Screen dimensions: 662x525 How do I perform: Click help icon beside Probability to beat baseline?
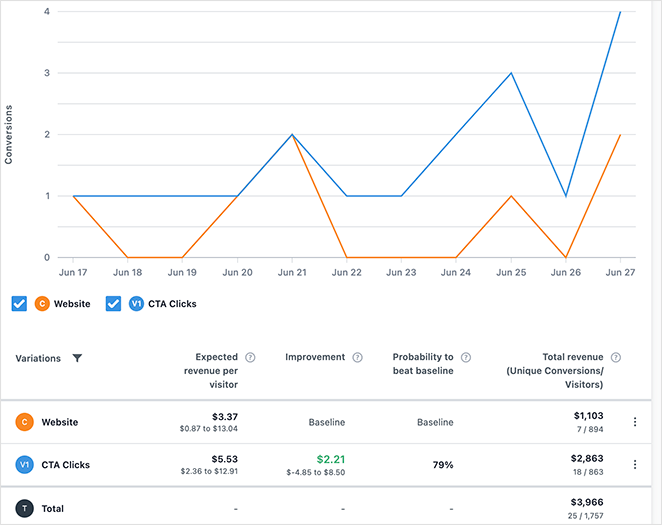465,357
